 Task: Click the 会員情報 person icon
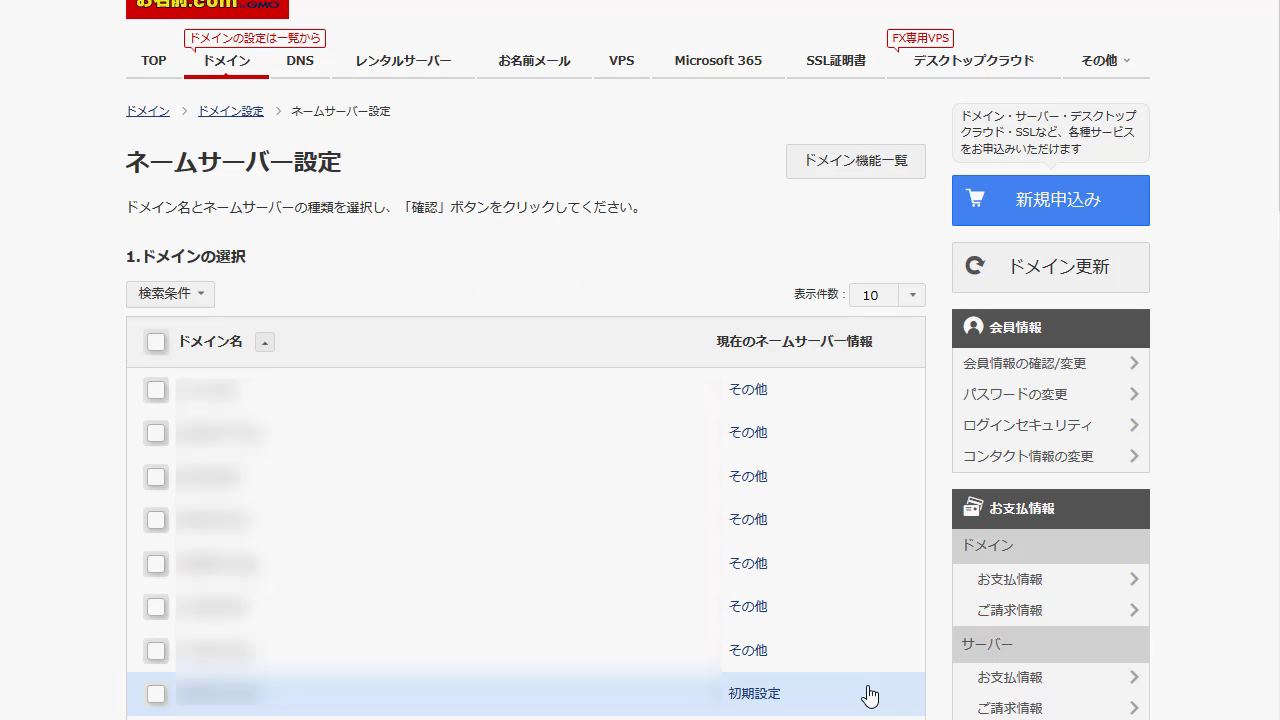(973, 326)
